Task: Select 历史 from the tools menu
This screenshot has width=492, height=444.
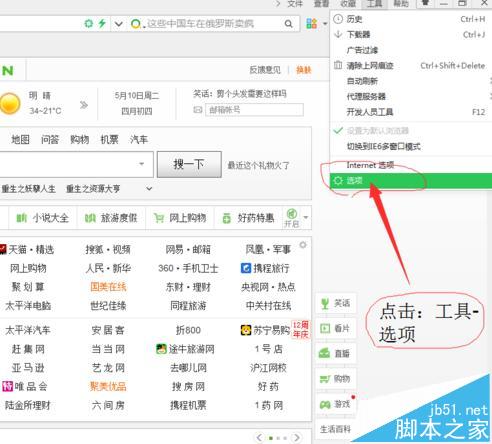Action: click(x=411, y=19)
